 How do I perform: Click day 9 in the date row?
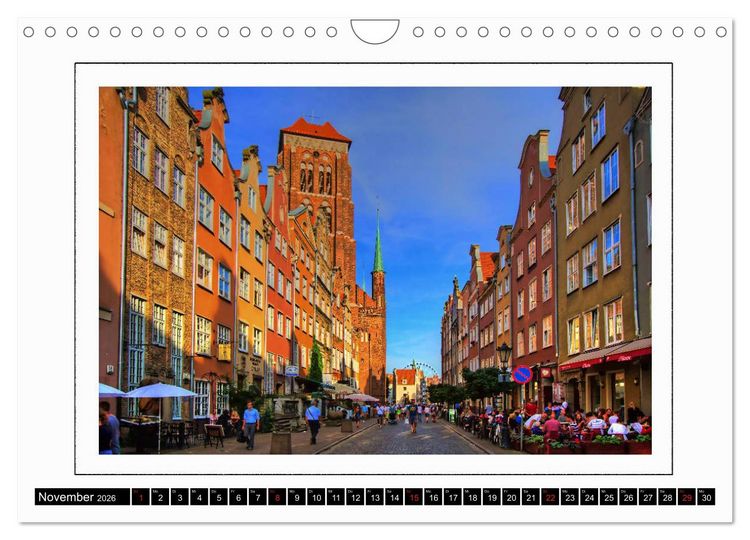click(297, 496)
